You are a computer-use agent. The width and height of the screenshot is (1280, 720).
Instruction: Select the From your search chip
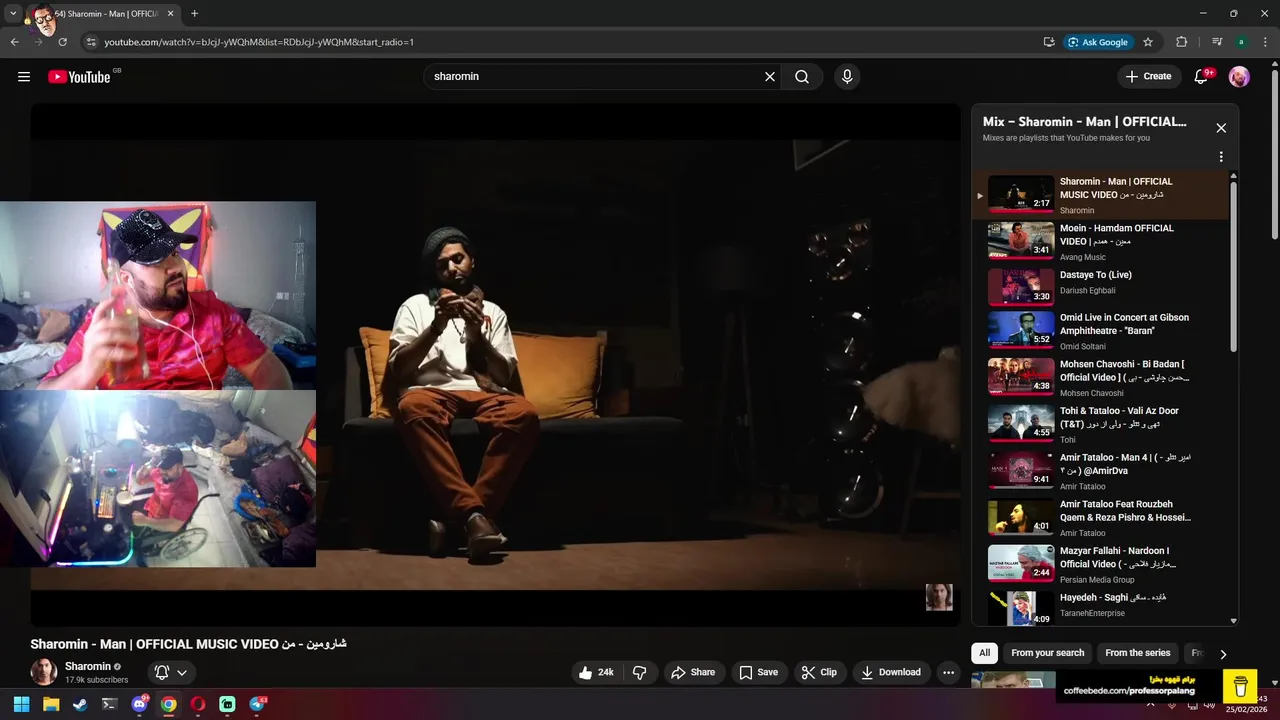click(1047, 653)
